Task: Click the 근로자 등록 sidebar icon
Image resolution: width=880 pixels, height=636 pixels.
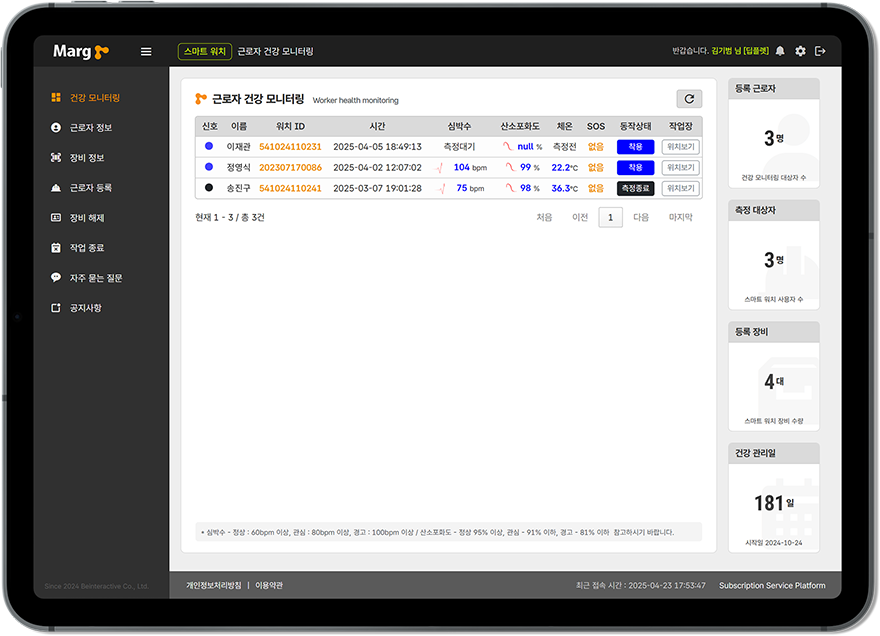Action: [56, 187]
